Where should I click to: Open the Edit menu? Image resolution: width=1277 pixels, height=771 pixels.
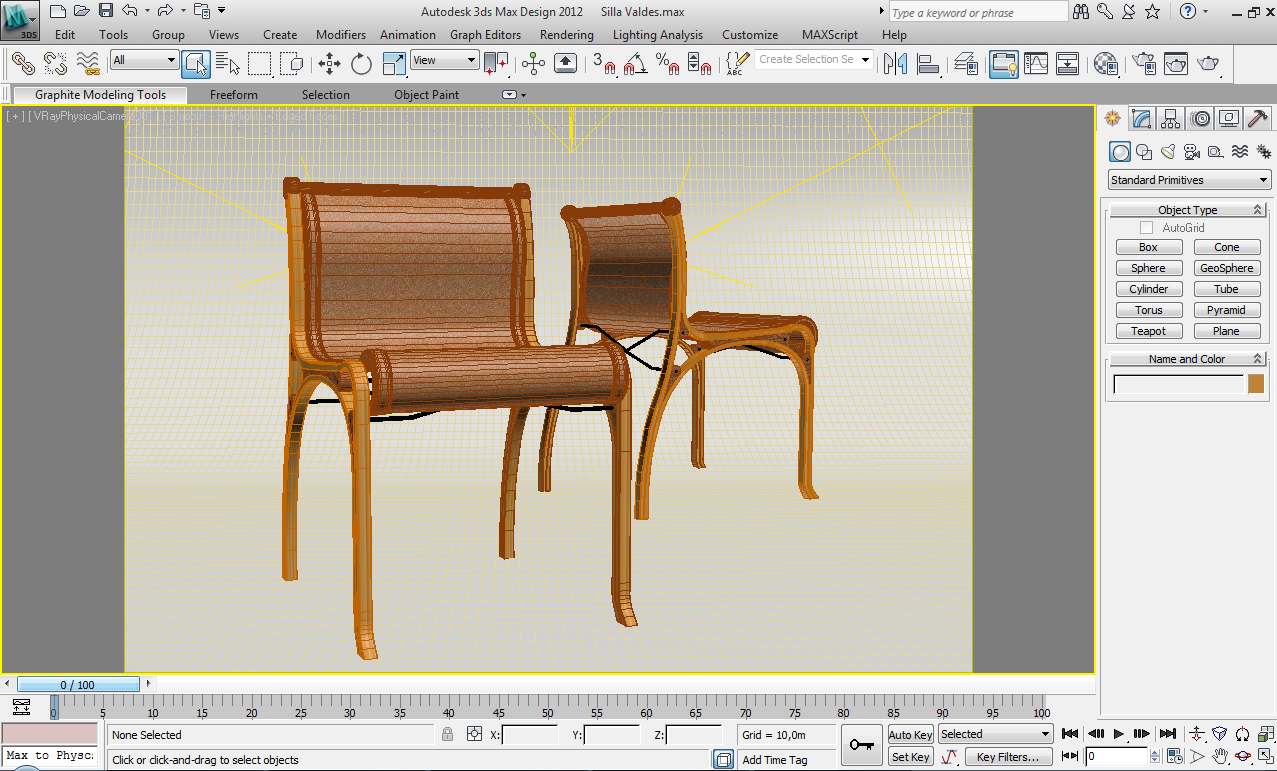pos(65,34)
